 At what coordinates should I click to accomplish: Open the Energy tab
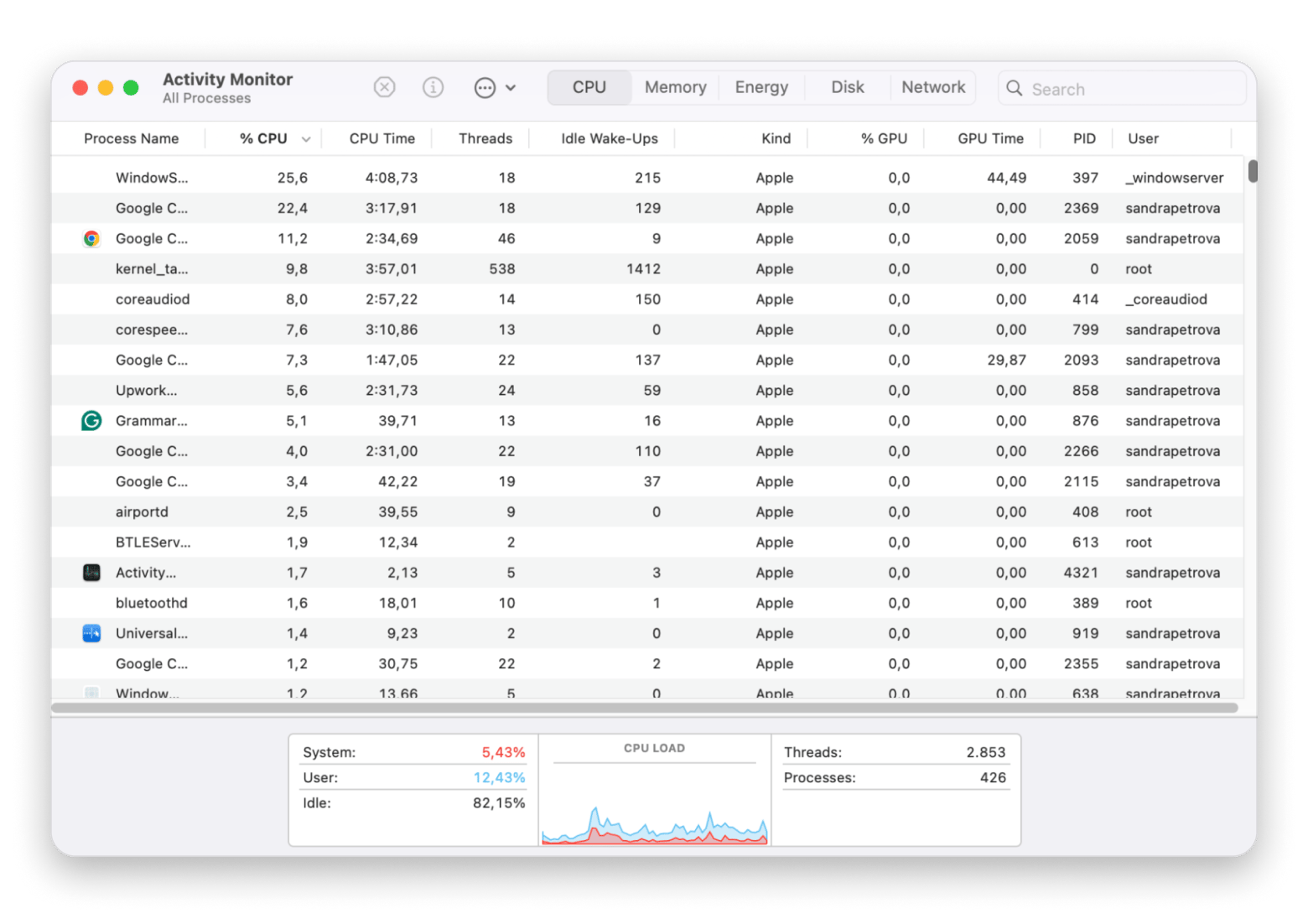[x=761, y=87]
